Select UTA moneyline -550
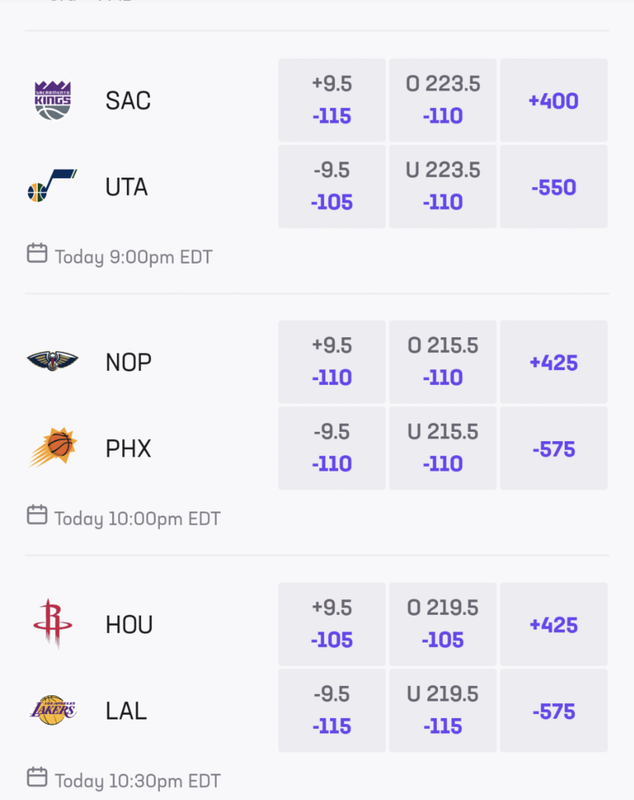The width and height of the screenshot is (634, 800). pos(553,186)
